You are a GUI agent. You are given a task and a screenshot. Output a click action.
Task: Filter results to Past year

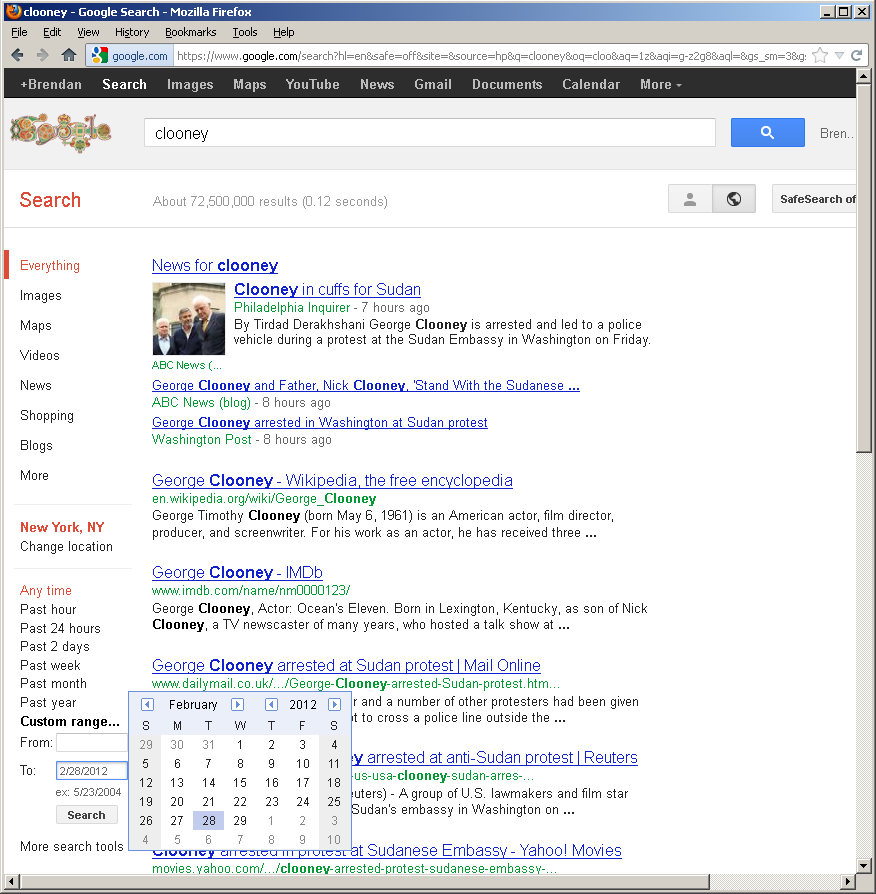coord(48,702)
